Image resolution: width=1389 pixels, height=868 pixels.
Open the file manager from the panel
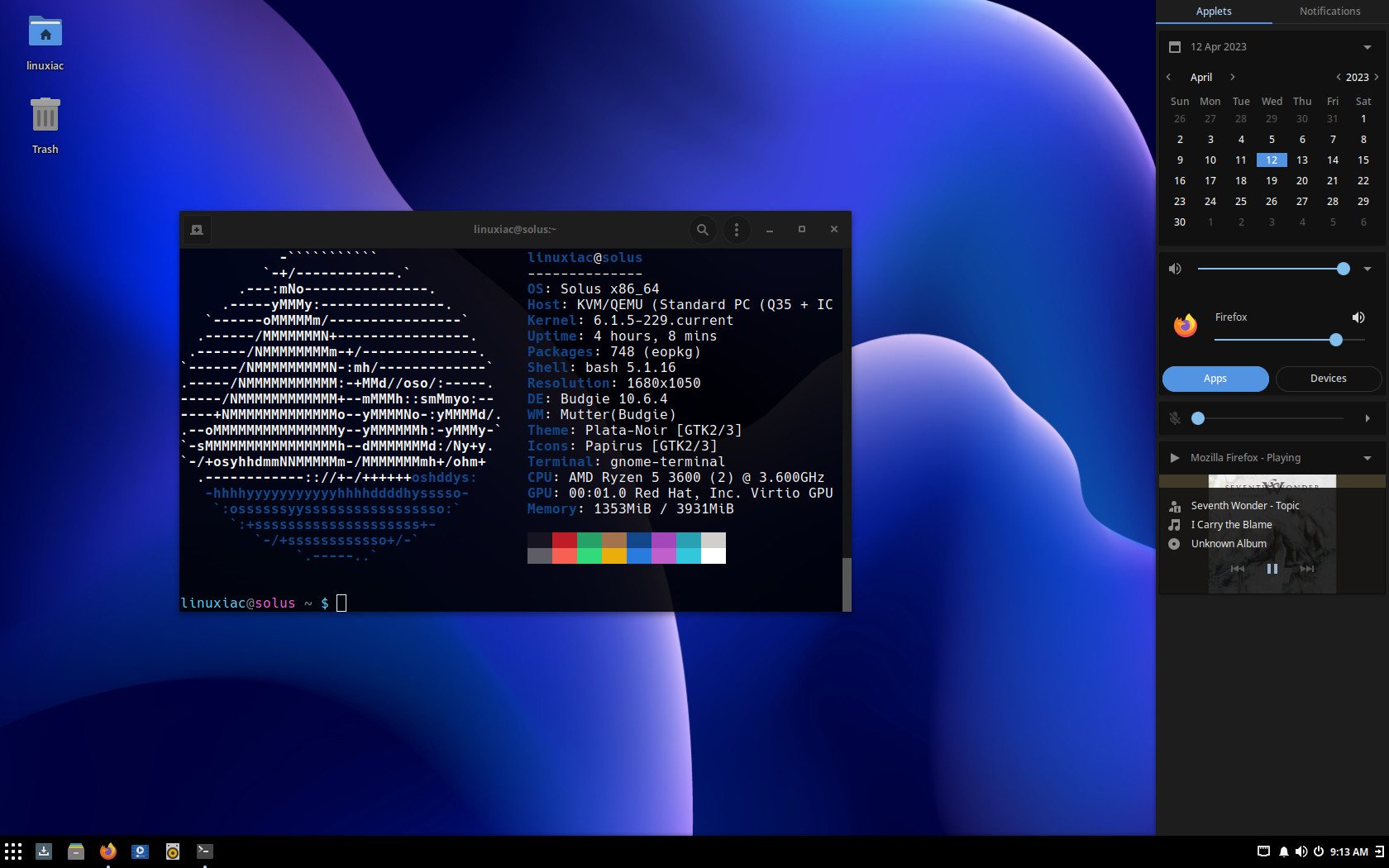click(76, 851)
